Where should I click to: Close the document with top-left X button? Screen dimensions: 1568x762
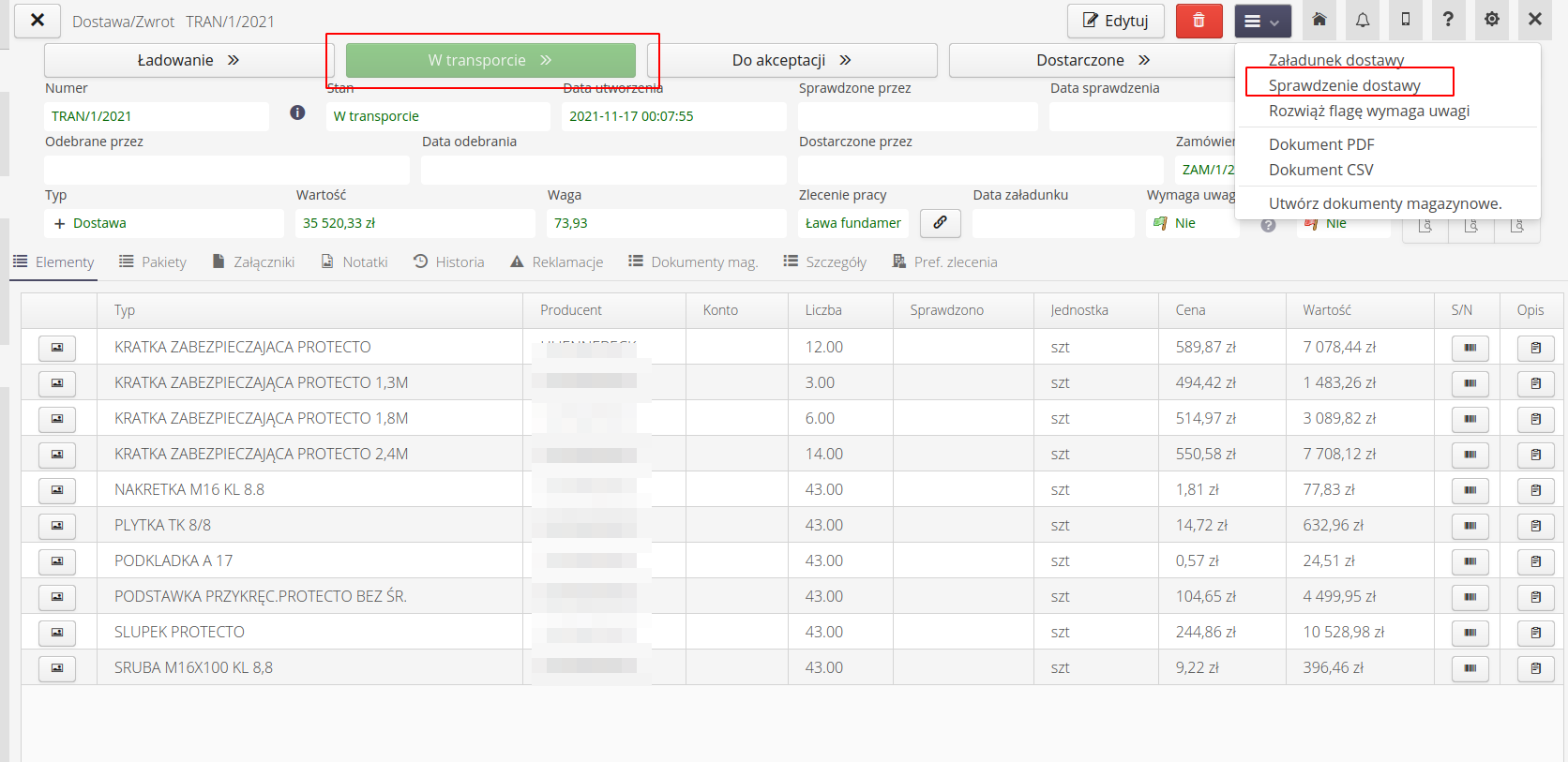pos(38,20)
